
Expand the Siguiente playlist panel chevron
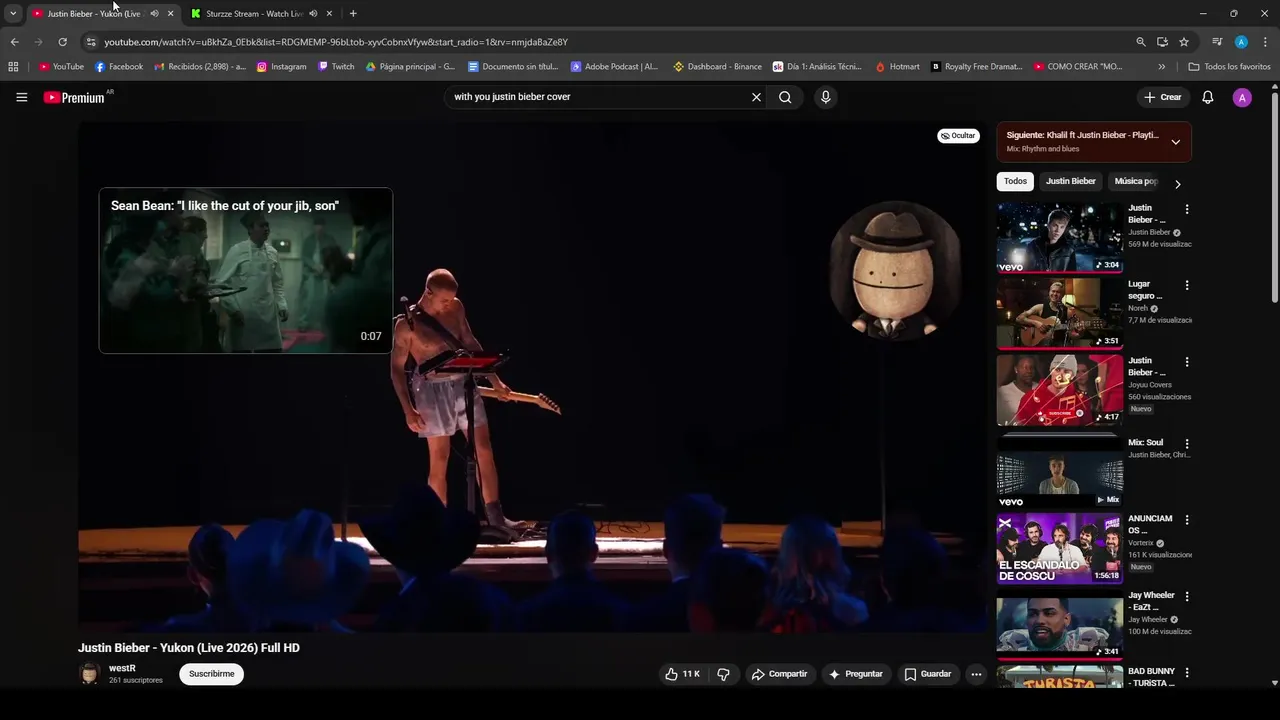point(1175,142)
